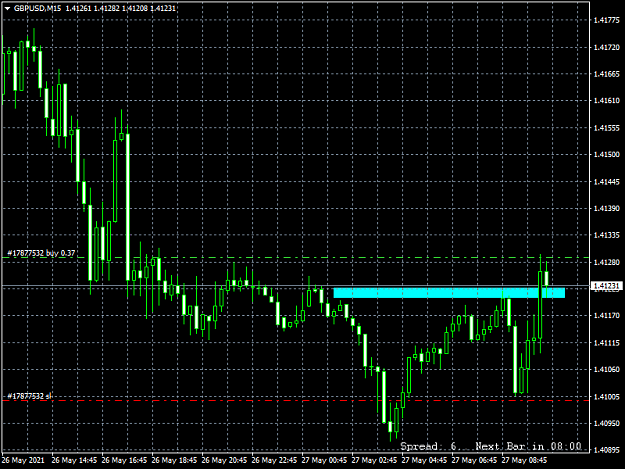Screen dimensions: 625x469
Task: Click the GBPUSD,M15 chart title triangle
Action: [x=7, y=8]
